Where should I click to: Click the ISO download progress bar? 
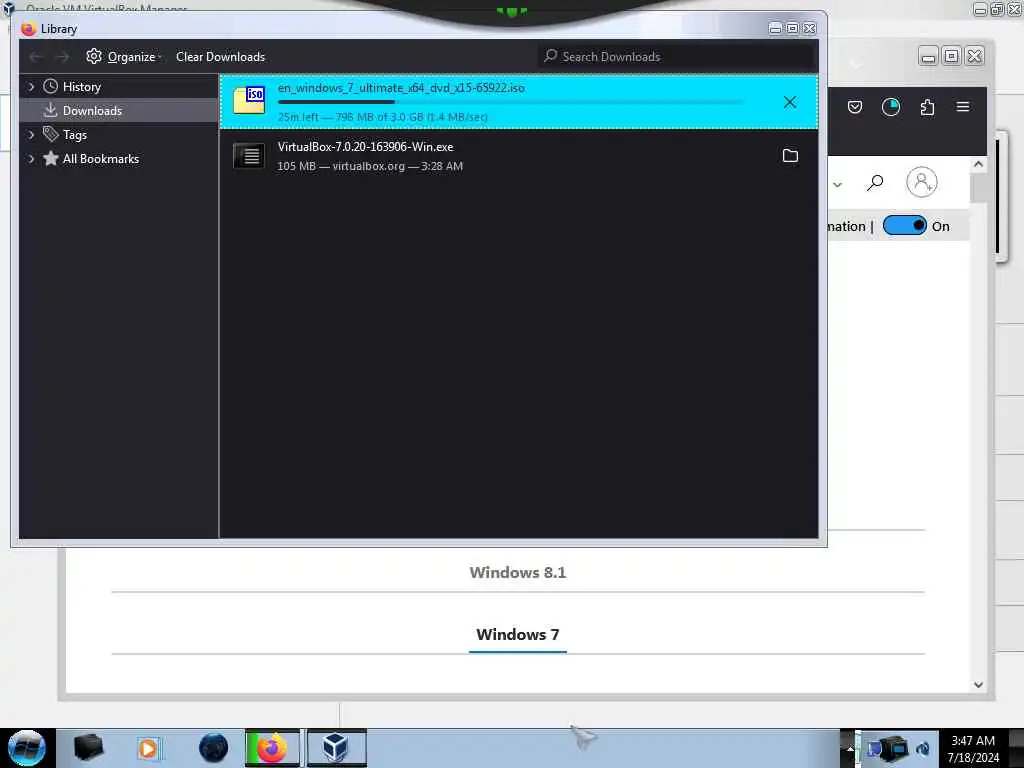pyautogui.click(x=510, y=102)
